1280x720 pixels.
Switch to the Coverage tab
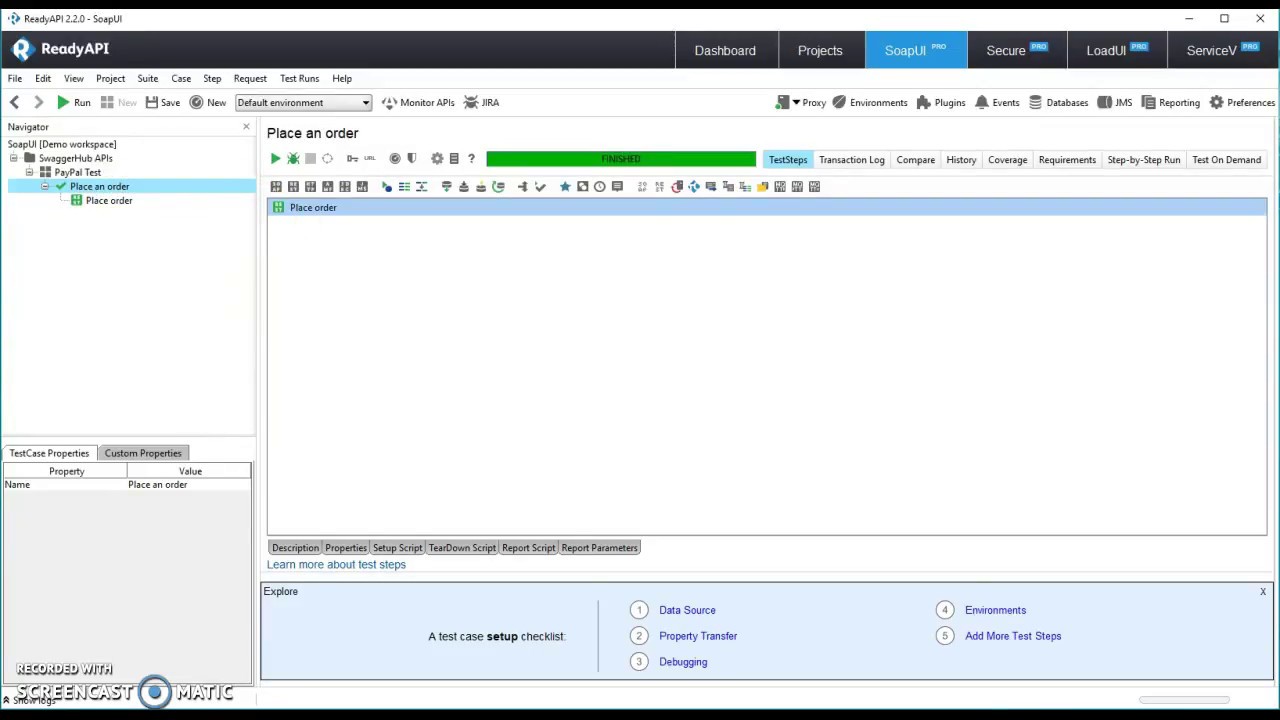(x=1007, y=159)
